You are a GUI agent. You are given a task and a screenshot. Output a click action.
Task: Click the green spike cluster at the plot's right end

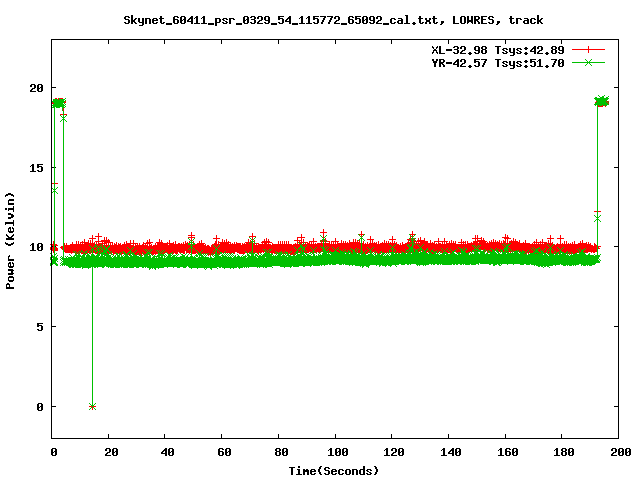pos(602,101)
